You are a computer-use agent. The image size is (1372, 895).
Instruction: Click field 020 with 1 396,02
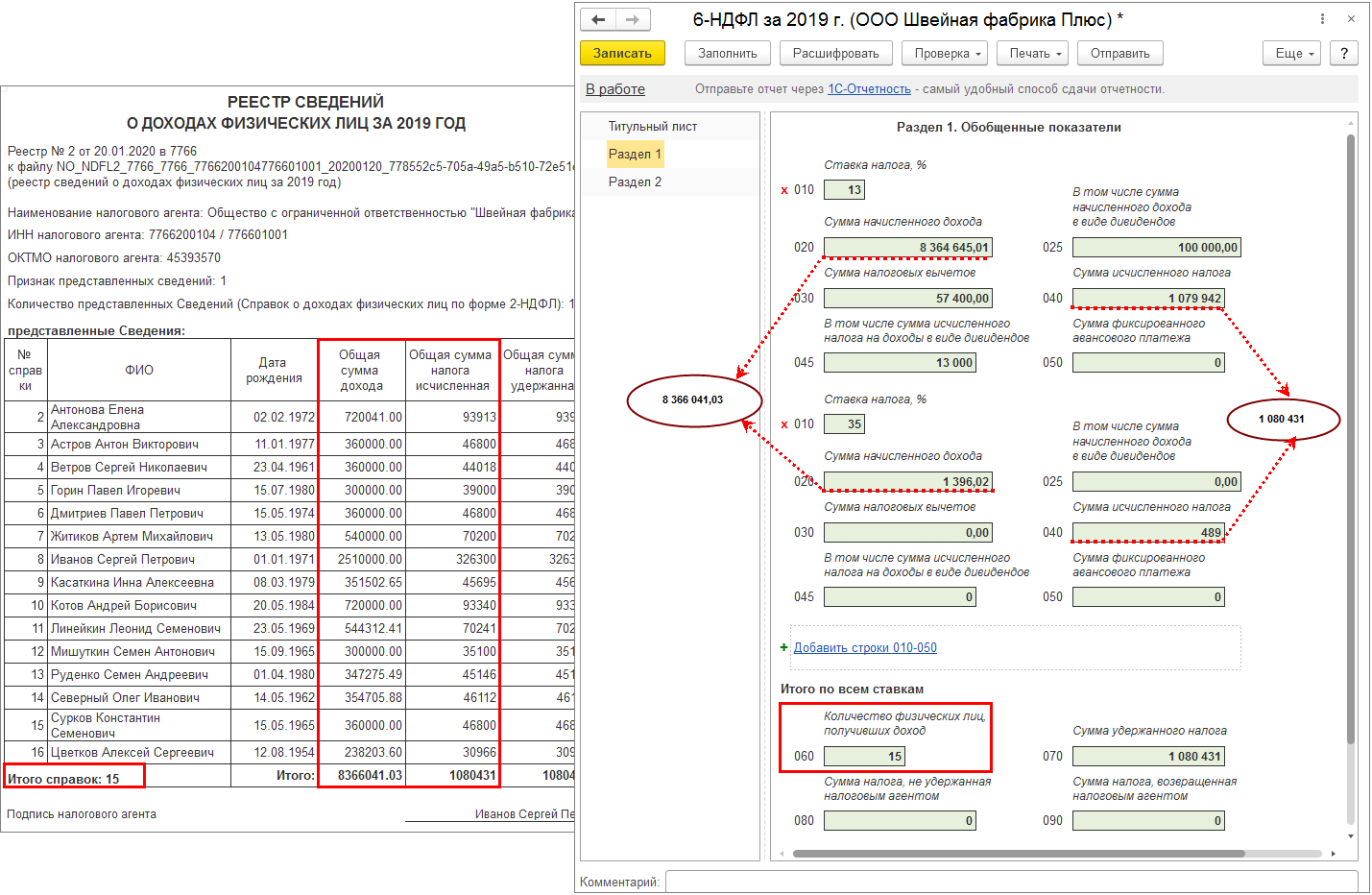907,482
